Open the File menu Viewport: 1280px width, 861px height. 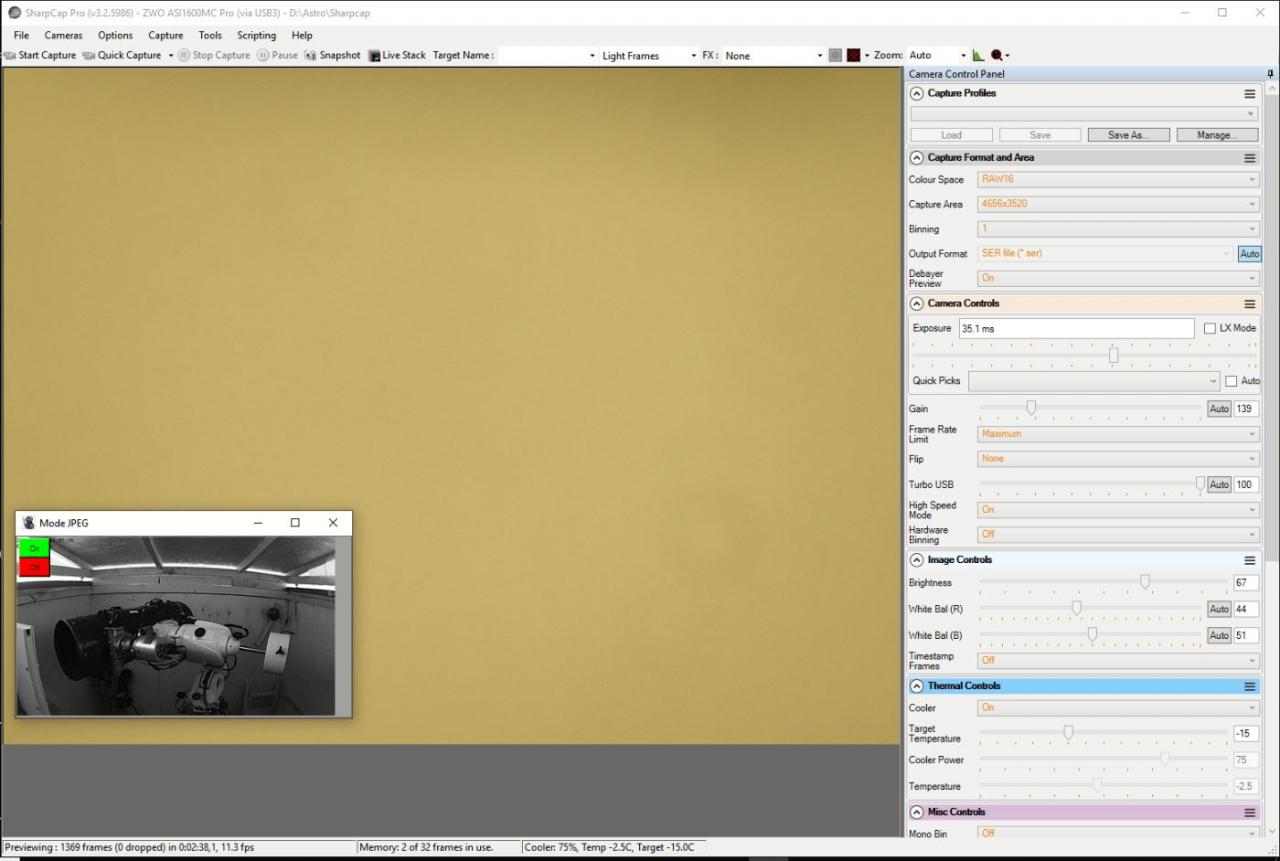[21, 35]
